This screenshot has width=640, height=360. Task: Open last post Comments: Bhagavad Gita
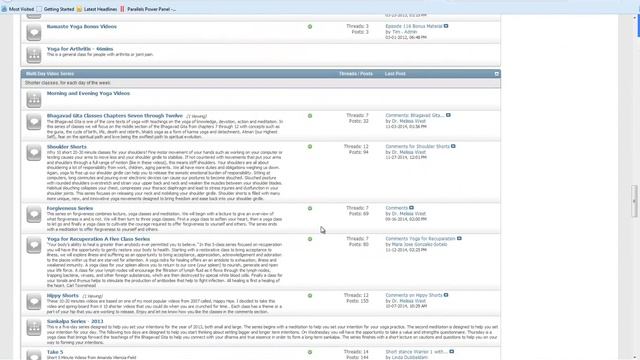(x=415, y=116)
